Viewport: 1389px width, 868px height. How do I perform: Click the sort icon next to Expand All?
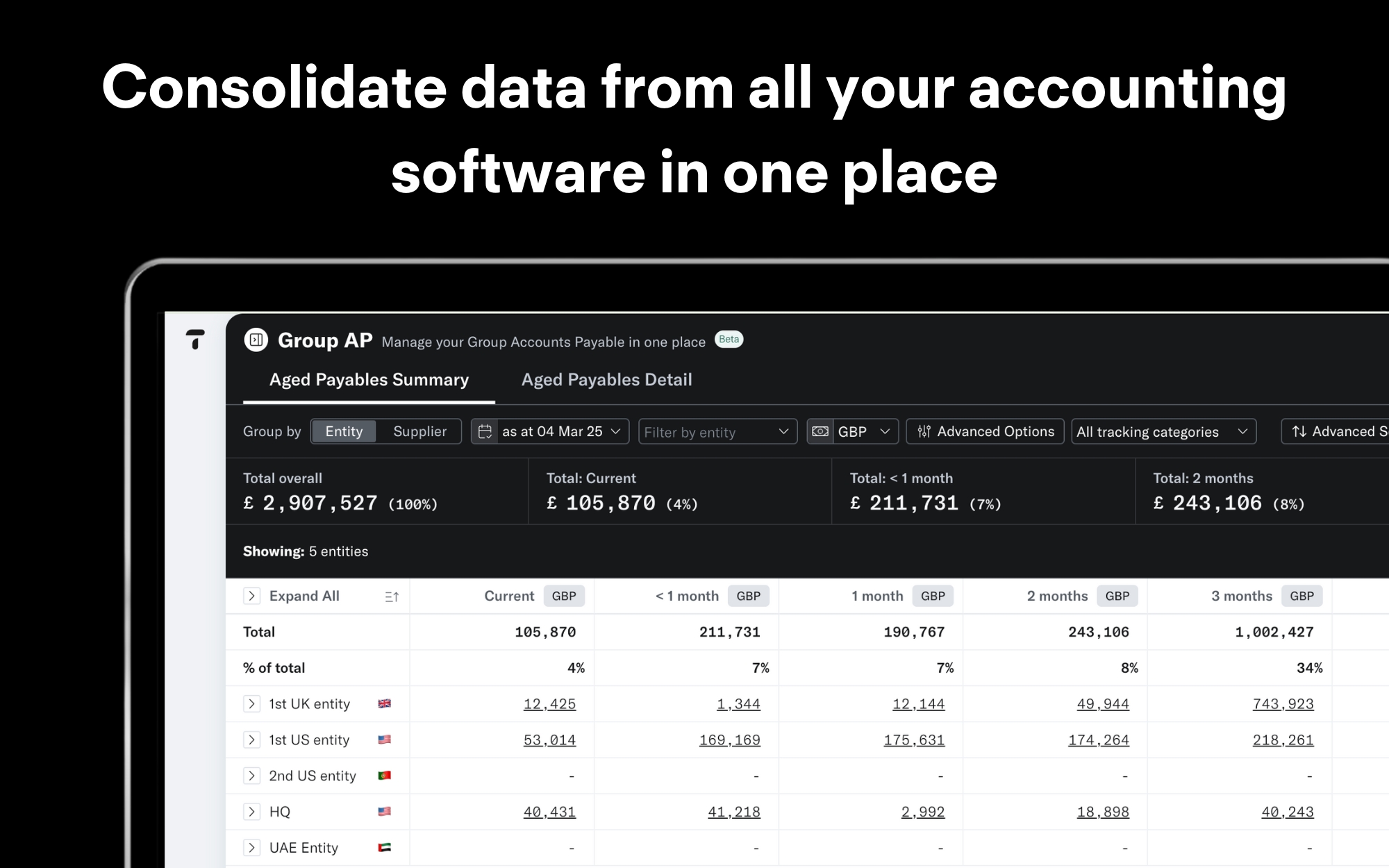coord(392,596)
